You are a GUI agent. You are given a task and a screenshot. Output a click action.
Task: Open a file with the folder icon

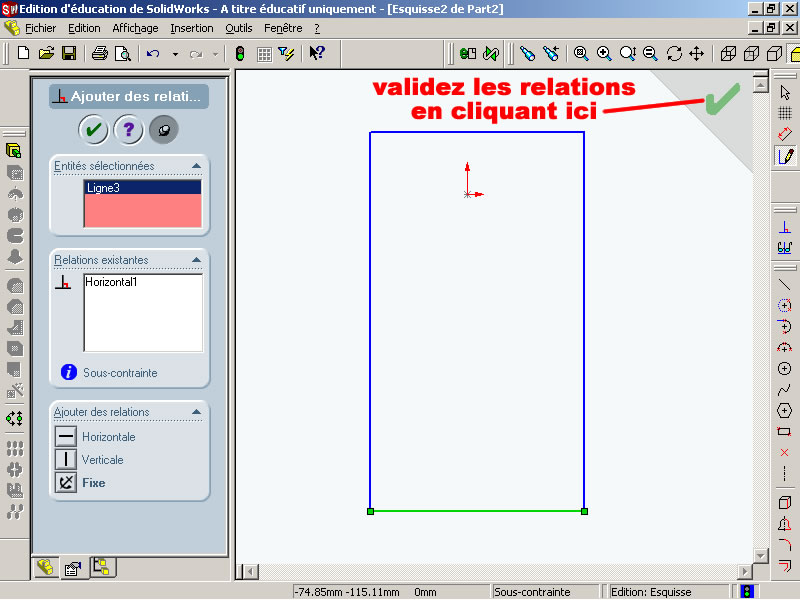coord(46,53)
